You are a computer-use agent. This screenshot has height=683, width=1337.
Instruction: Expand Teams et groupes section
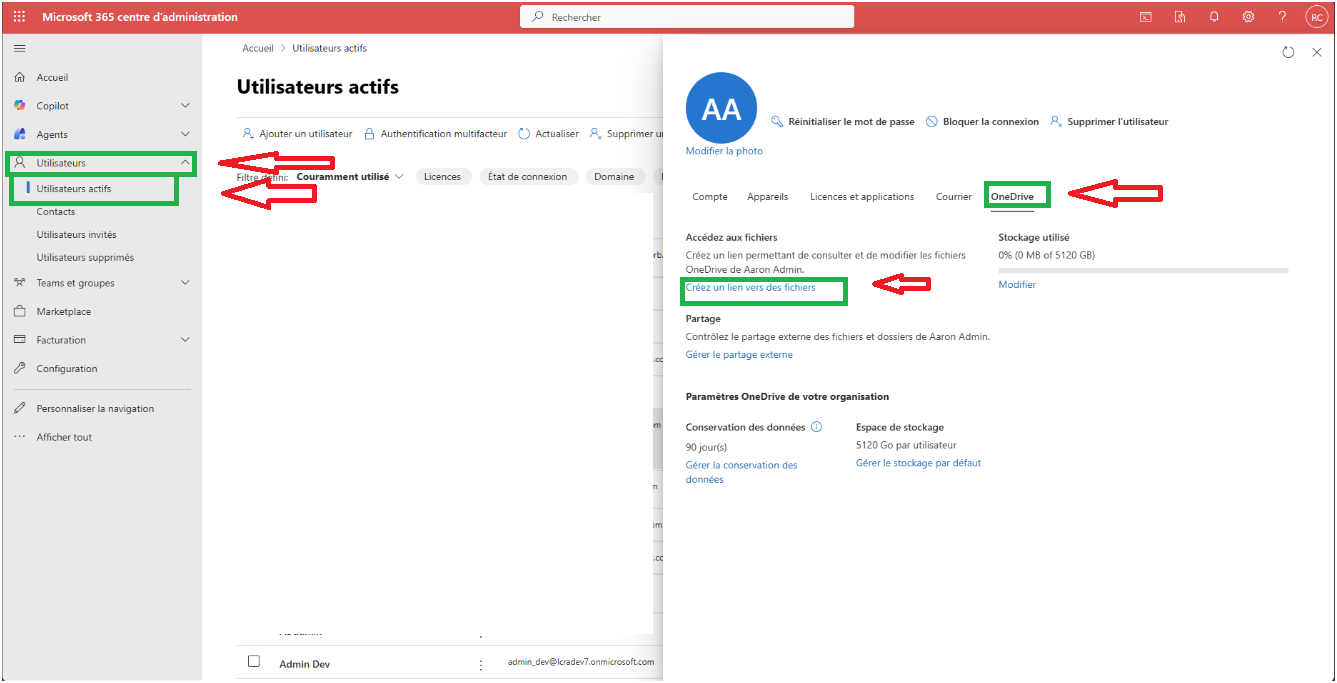[x=185, y=283]
